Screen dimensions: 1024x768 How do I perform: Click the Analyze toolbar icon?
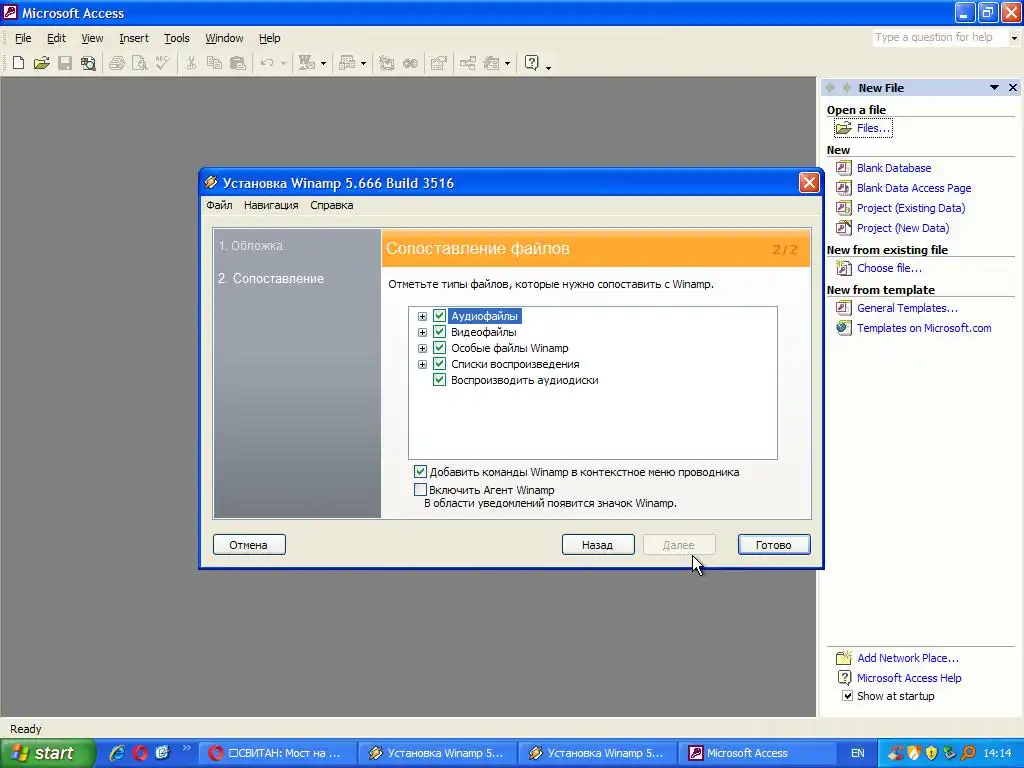[347, 63]
